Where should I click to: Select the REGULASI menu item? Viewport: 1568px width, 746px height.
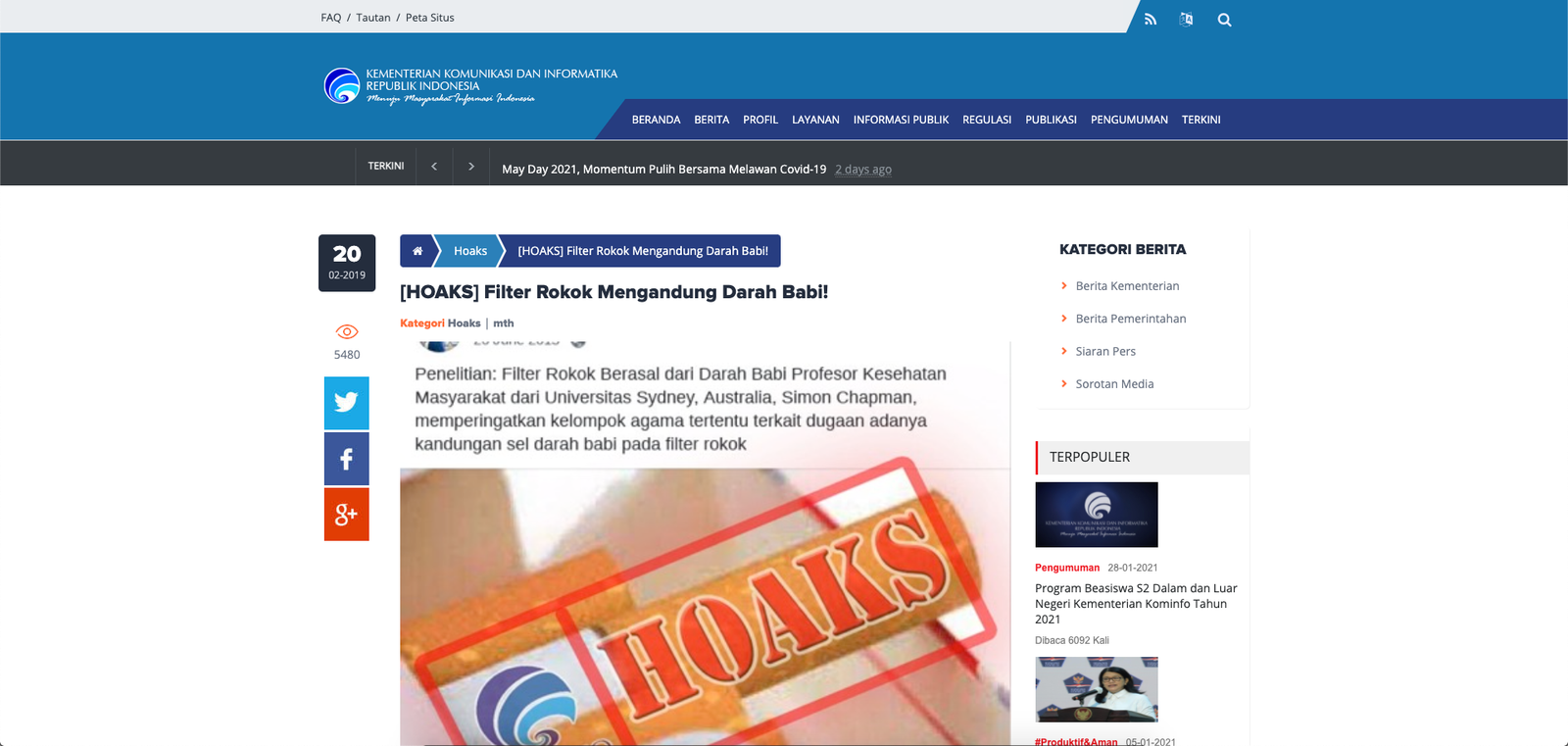[x=987, y=120]
